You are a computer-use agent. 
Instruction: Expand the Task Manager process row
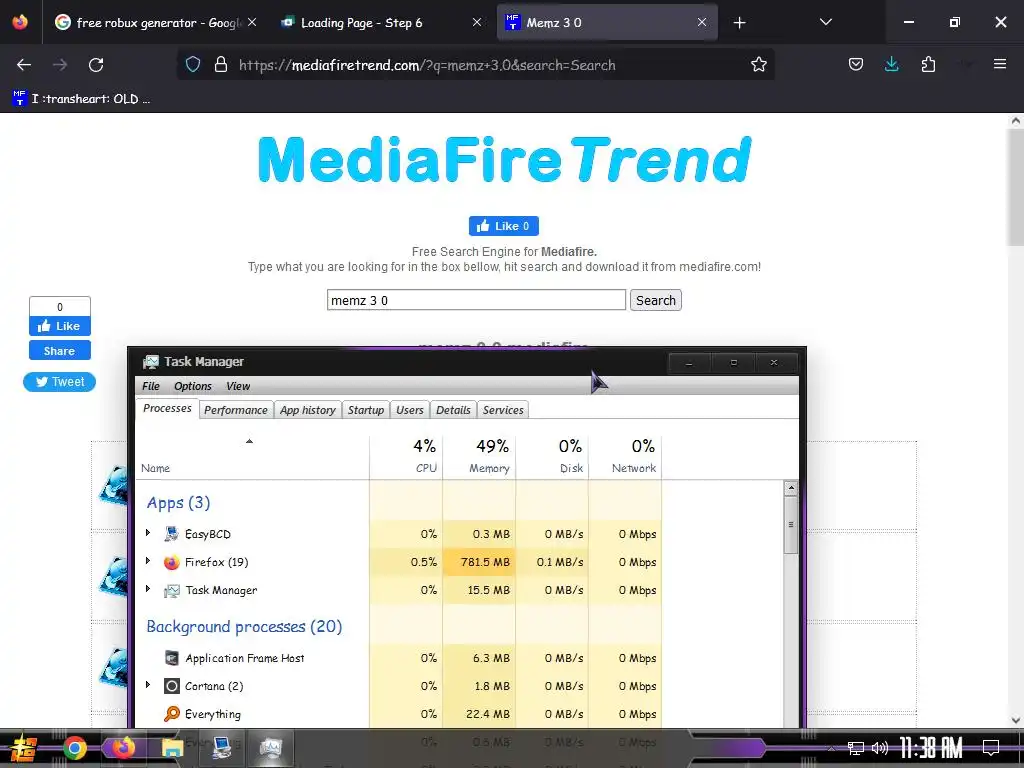[148, 589]
